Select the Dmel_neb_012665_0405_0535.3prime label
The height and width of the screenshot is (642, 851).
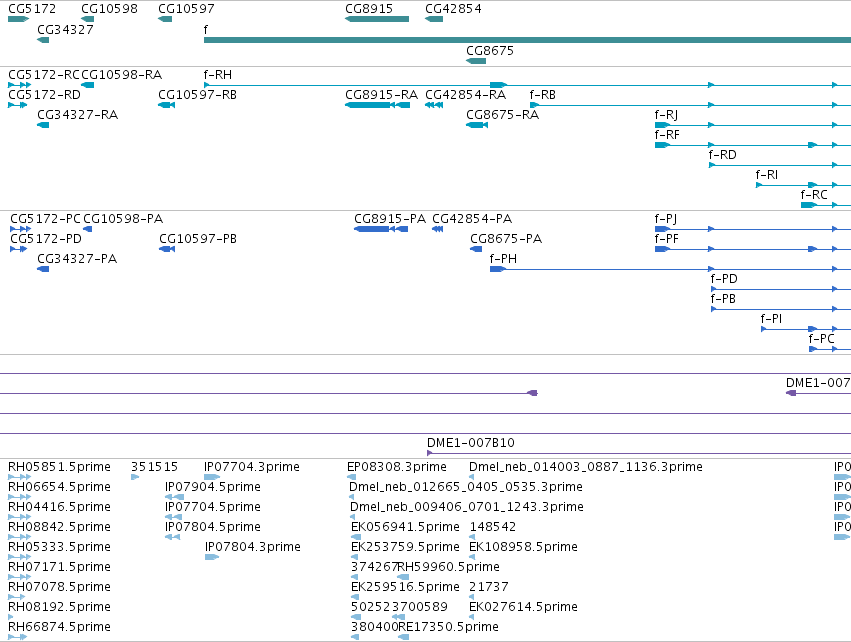(466, 487)
